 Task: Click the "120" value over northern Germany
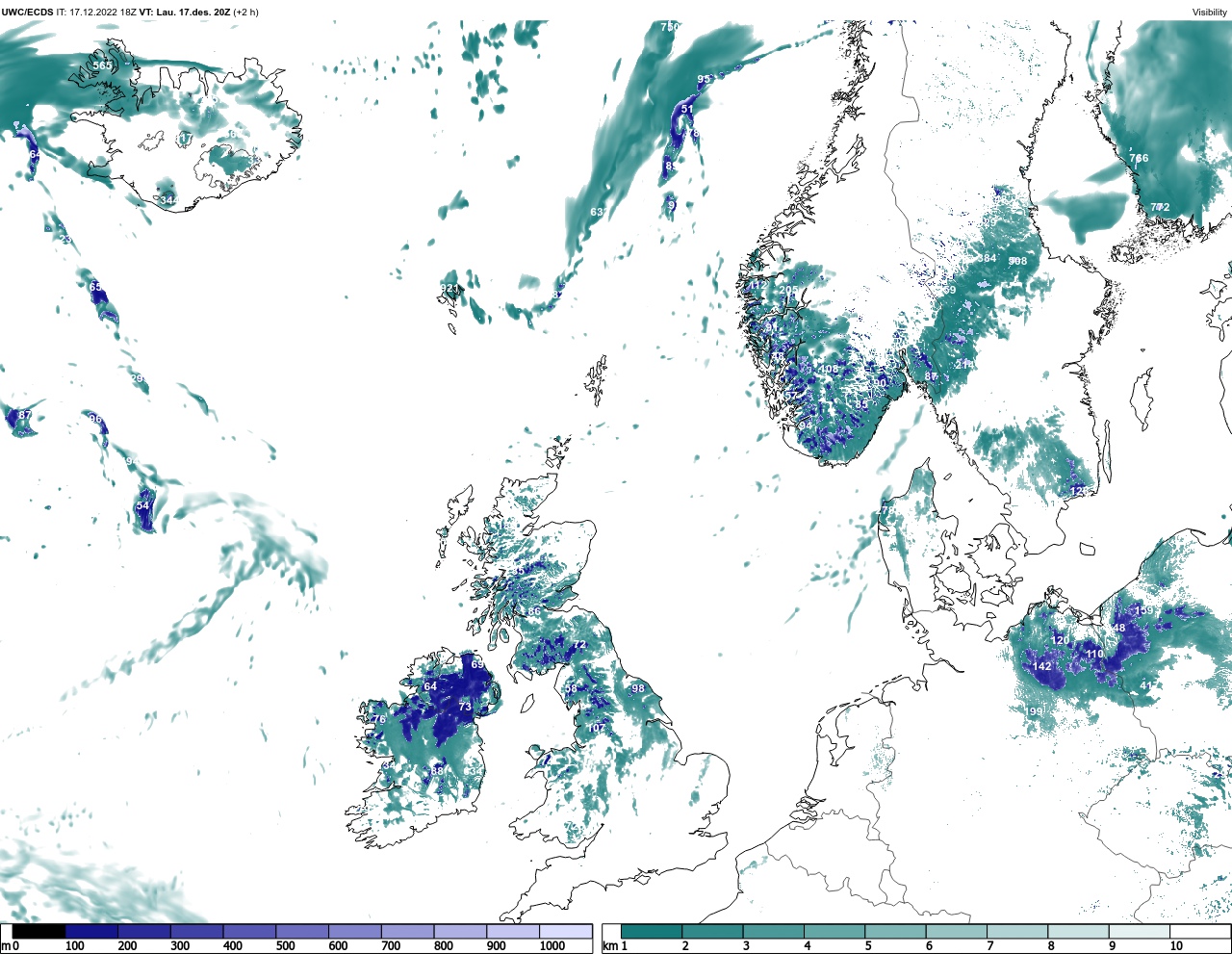pos(1061,640)
